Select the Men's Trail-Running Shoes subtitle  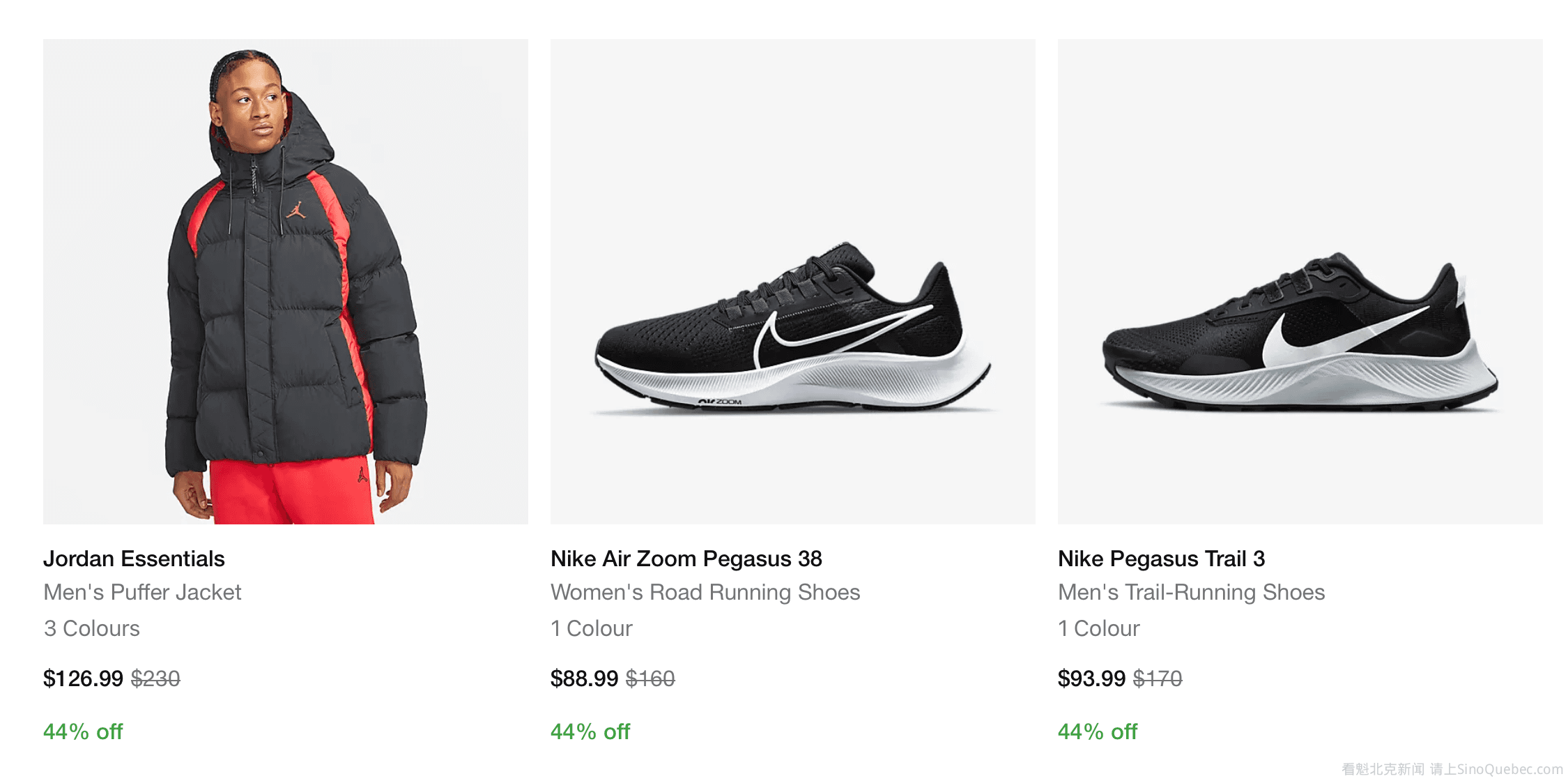(x=1191, y=592)
